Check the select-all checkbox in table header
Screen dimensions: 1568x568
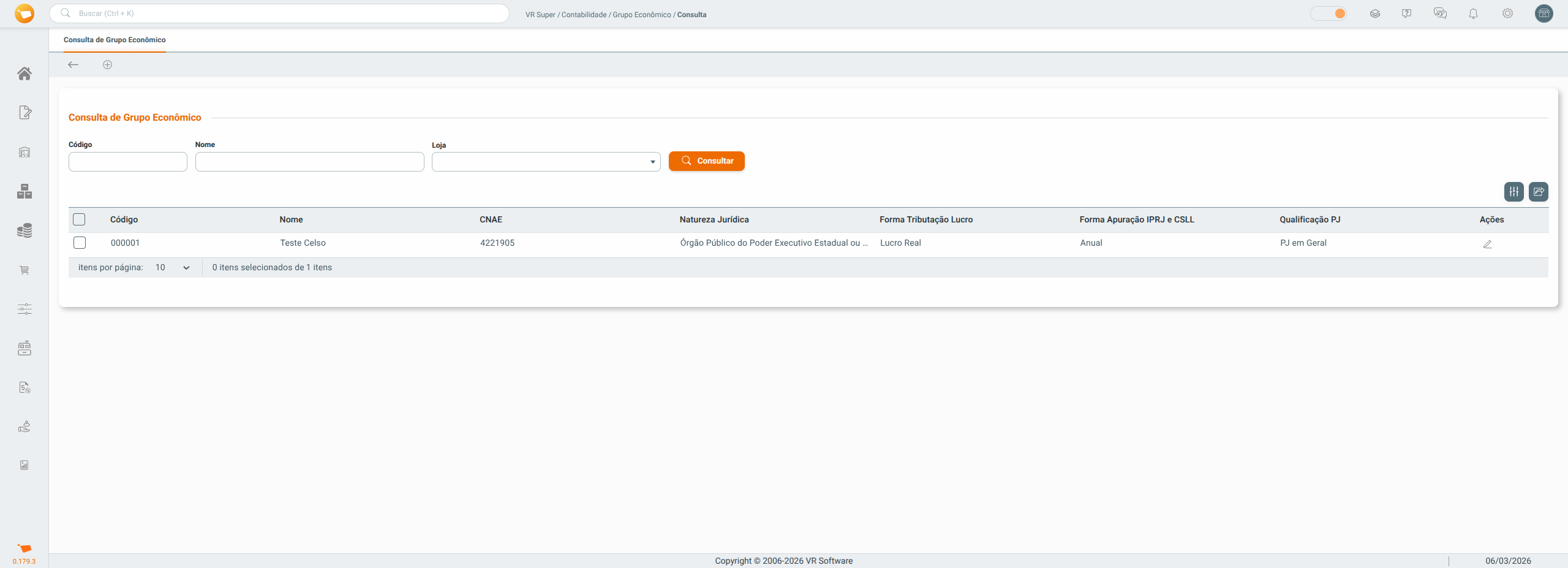[x=79, y=219]
